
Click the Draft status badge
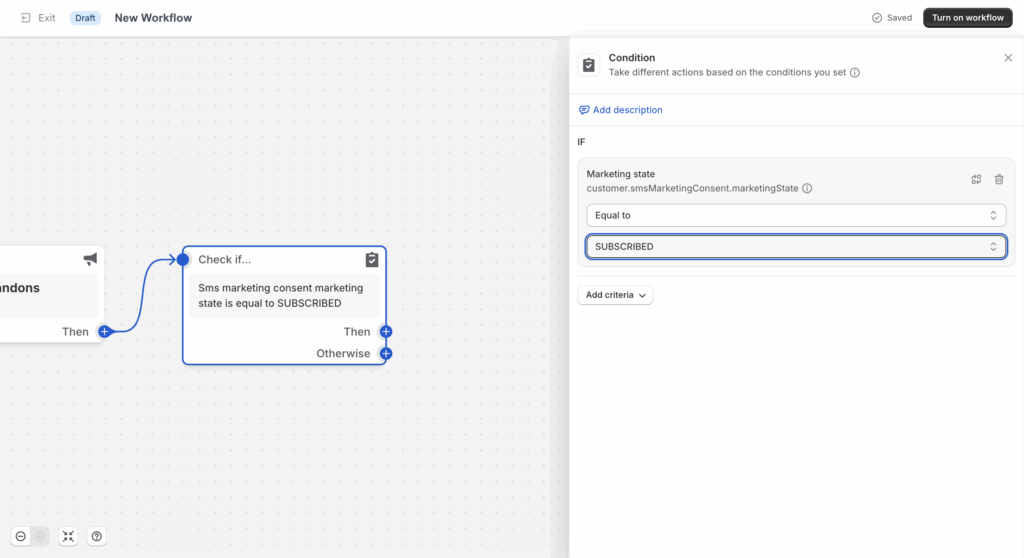(x=85, y=18)
